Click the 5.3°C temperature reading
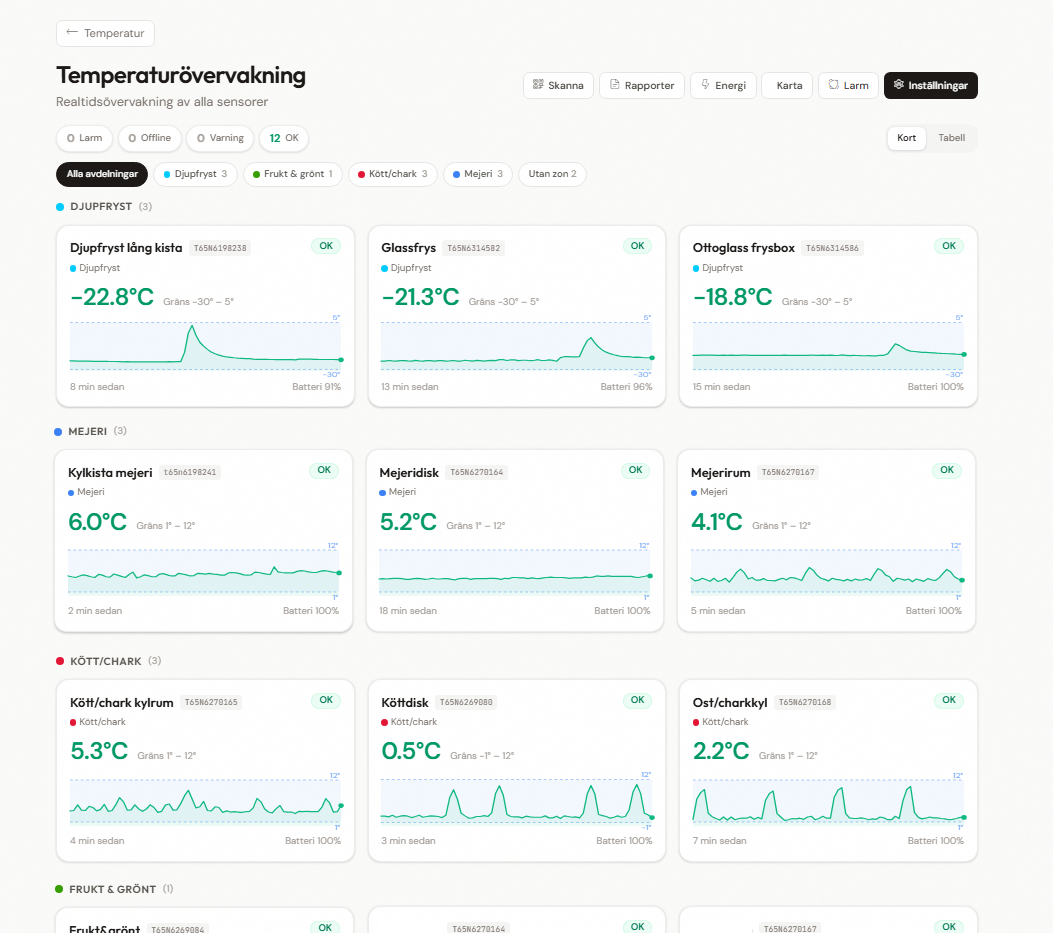 click(x=99, y=751)
